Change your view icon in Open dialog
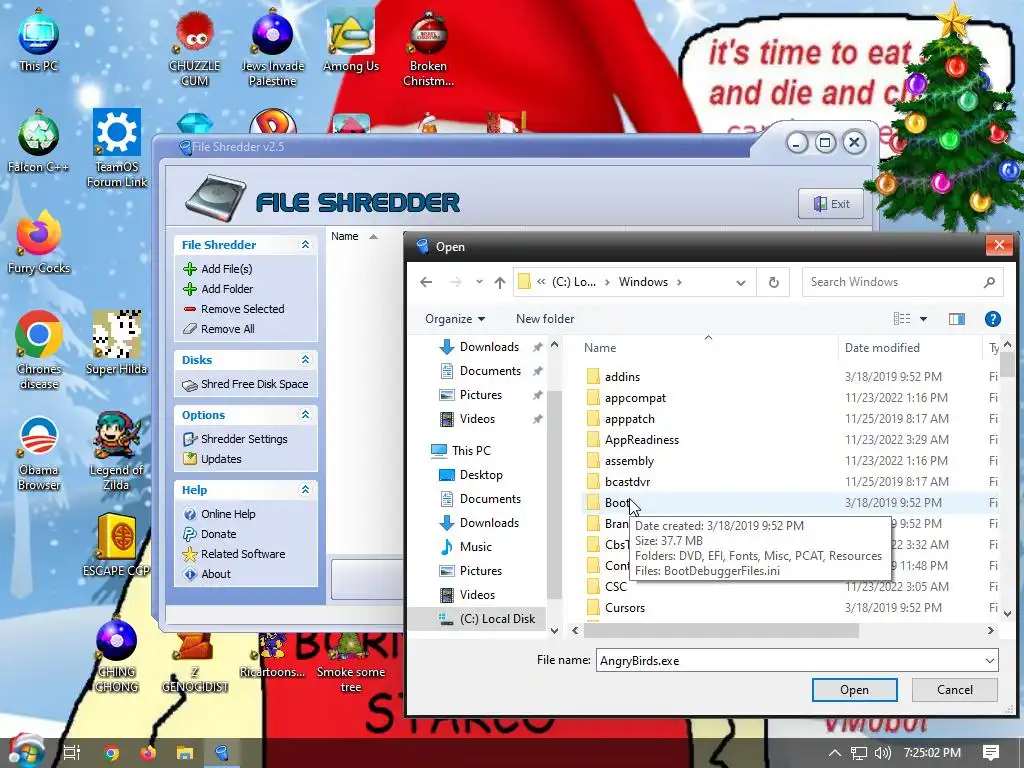This screenshot has width=1024, height=768. (902, 319)
